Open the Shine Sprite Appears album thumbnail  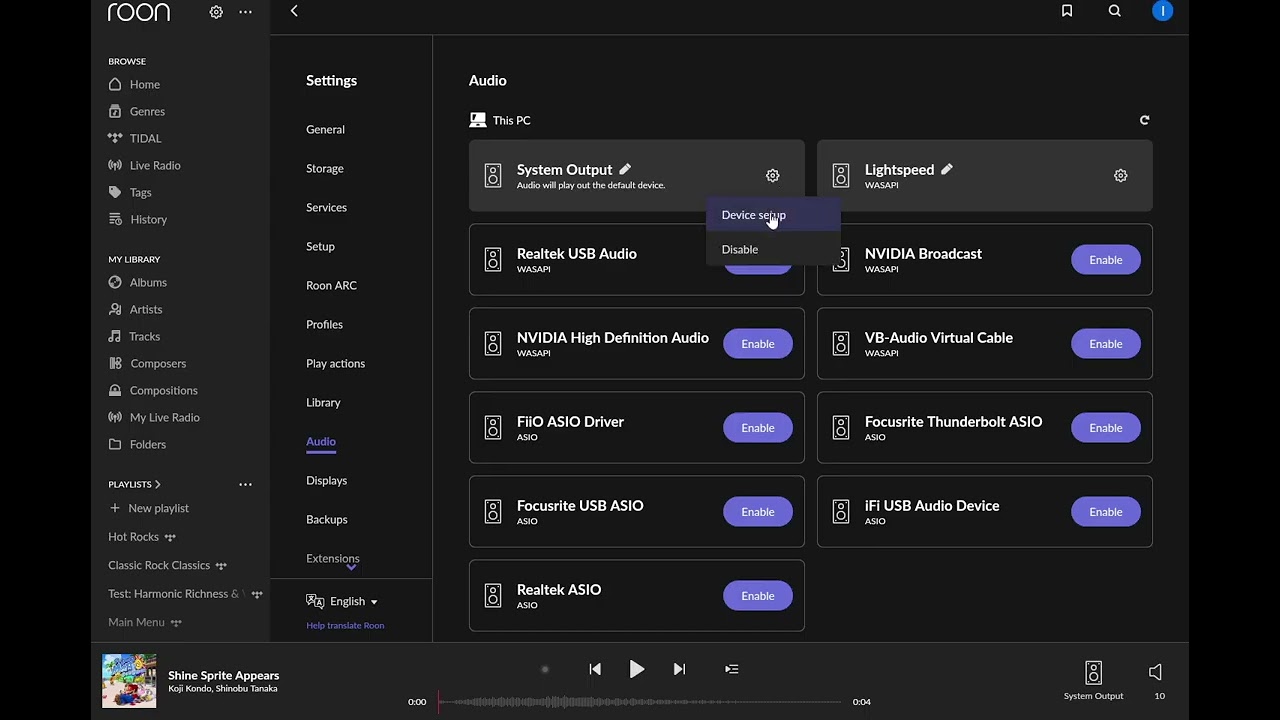pos(129,681)
